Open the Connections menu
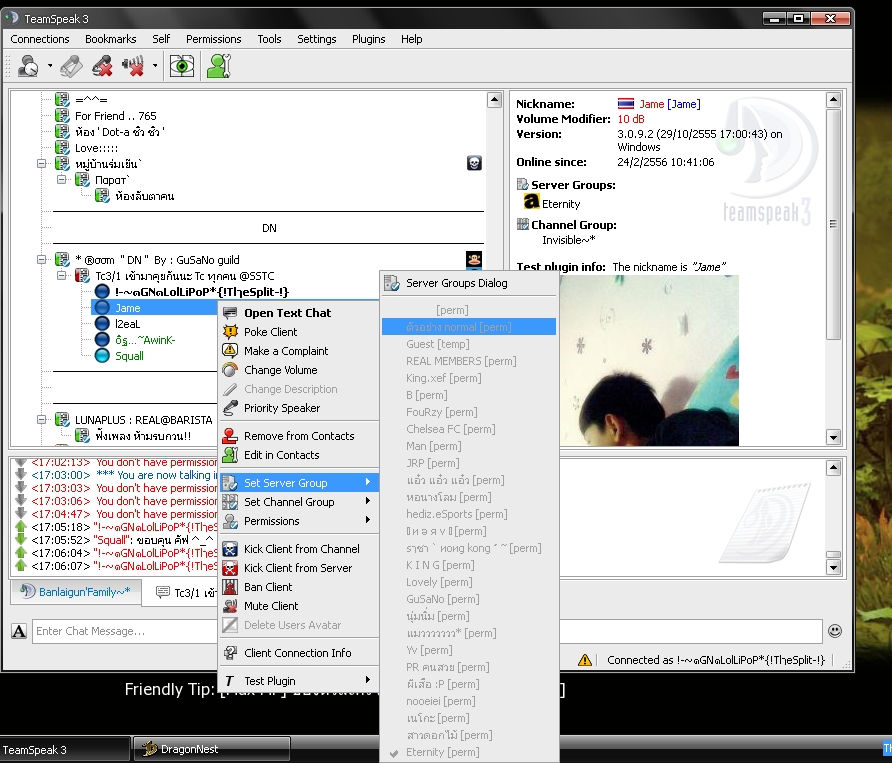The width and height of the screenshot is (892, 763). click(x=40, y=39)
